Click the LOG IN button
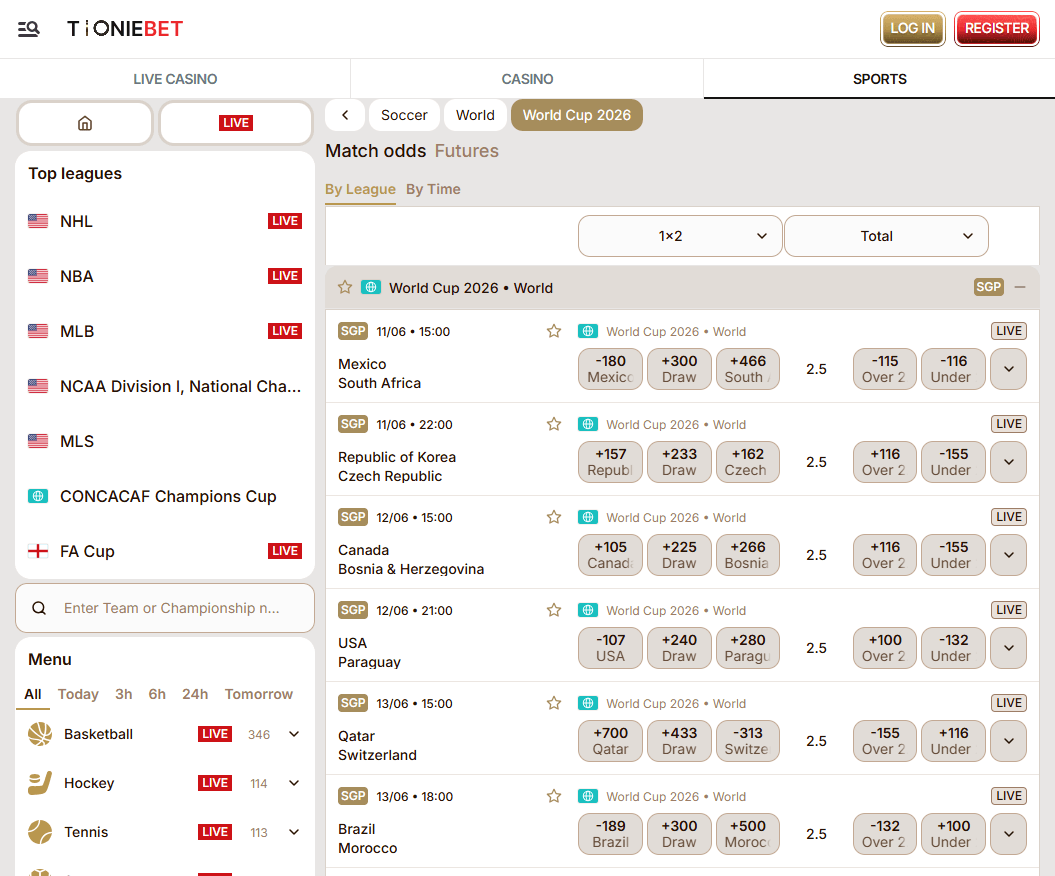Viewport: 1055px width, 876px height. tap(912, 29)
